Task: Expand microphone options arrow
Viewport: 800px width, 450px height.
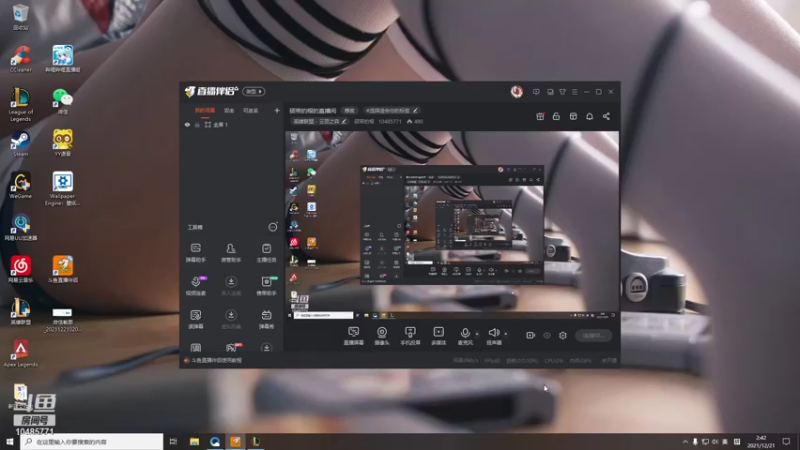Action: [x=477, y=334]
